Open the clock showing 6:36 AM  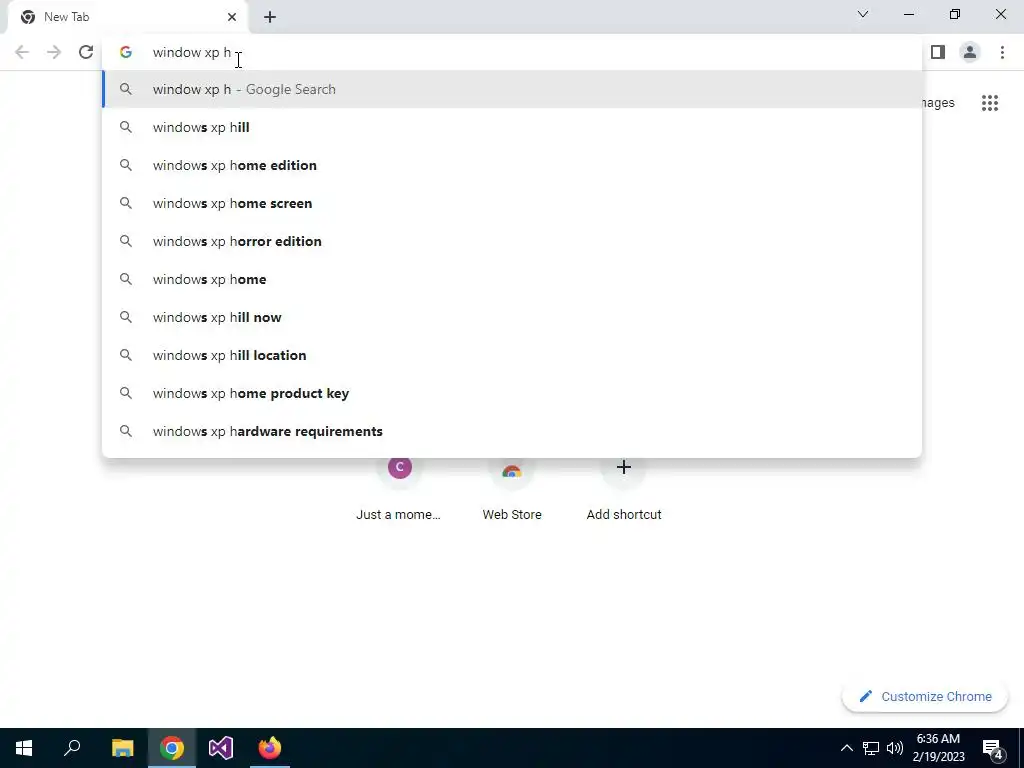click(938, 748)
